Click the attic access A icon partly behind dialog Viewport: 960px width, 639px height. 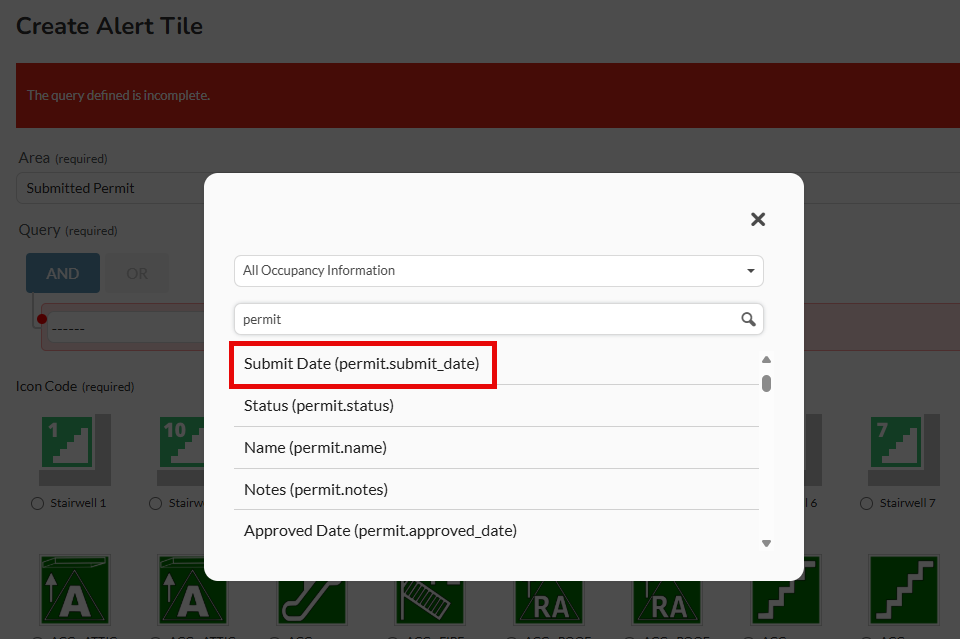click(192, 589)
